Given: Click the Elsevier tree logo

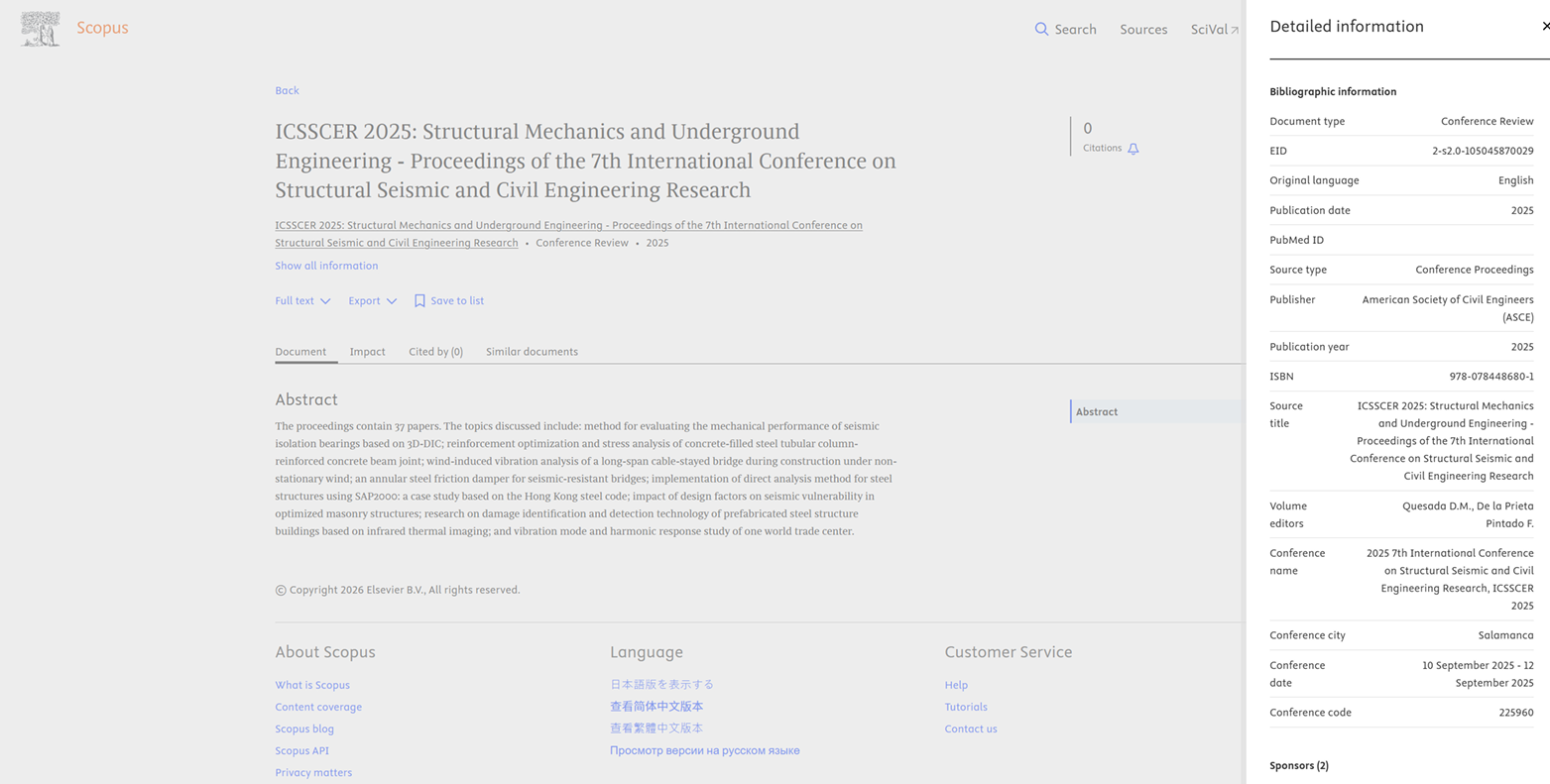Looking at the screenshot, I should (x=41, y=29).
